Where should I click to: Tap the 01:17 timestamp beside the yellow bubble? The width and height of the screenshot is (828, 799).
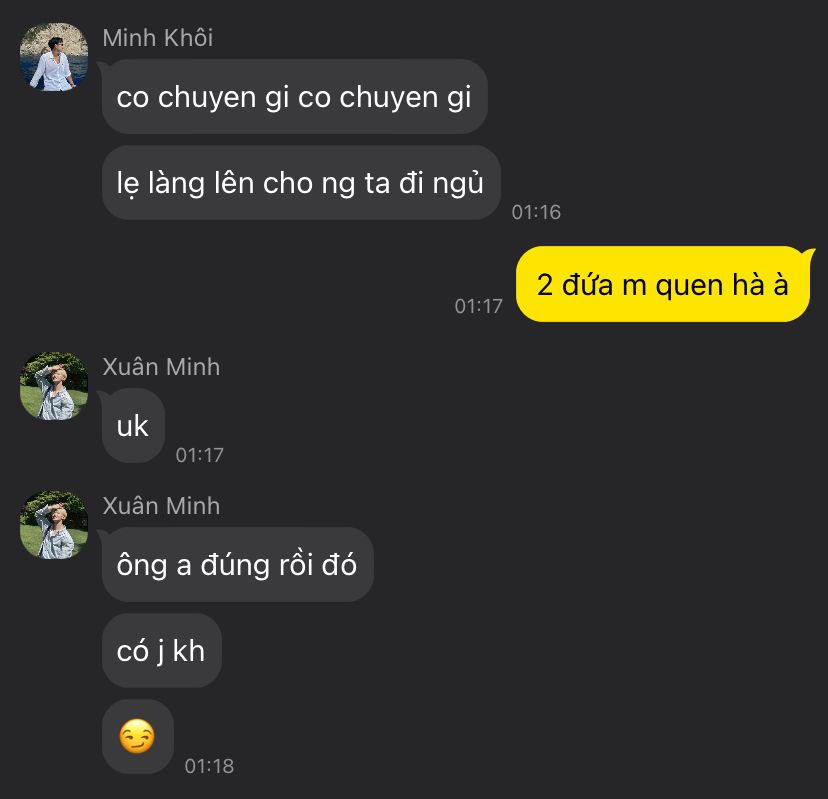(x=478, y=306)
